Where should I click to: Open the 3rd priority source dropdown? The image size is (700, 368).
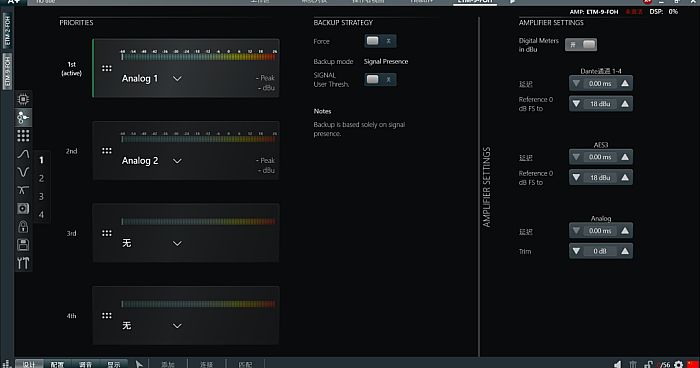pyautogui.click(x=177, y=243)
